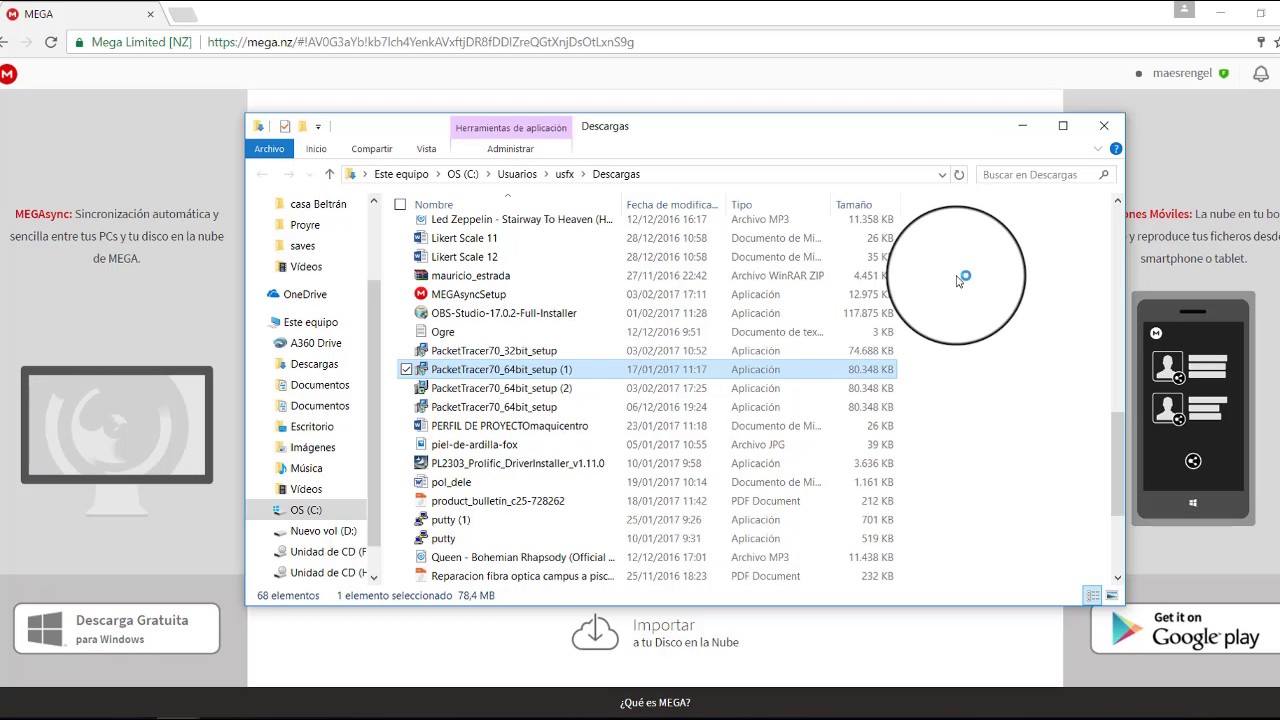Screen dimensions: 1280x720
Task: Click the New folder quick access icon
Action: [x=302, y=126]
